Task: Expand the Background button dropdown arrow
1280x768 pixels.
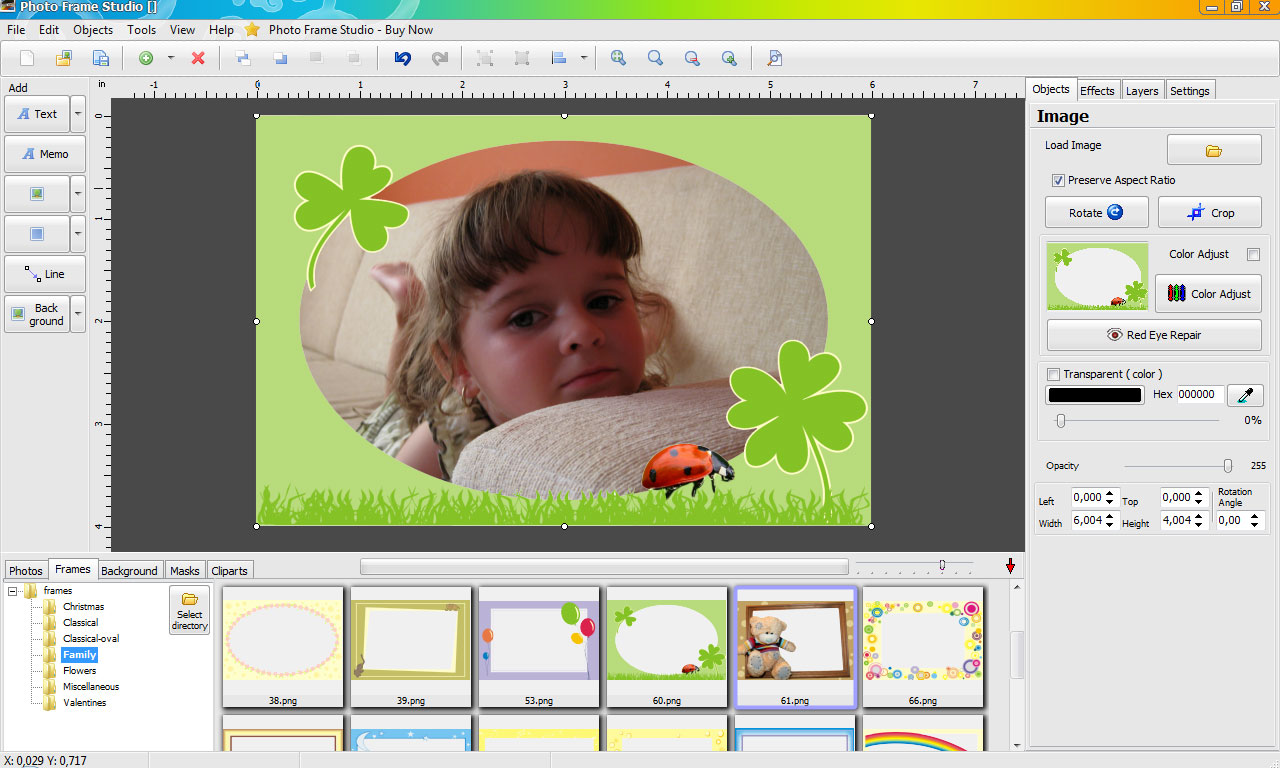Action: click(78, 314)
